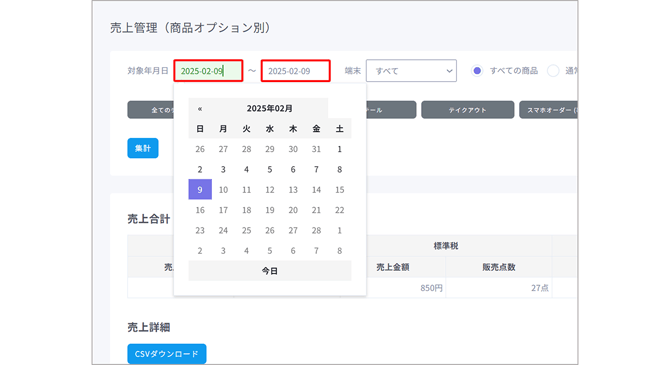This screenshot has width=670, height=365.
Task: Choose day 22 in the calendar
Action: tap(340, 210)
